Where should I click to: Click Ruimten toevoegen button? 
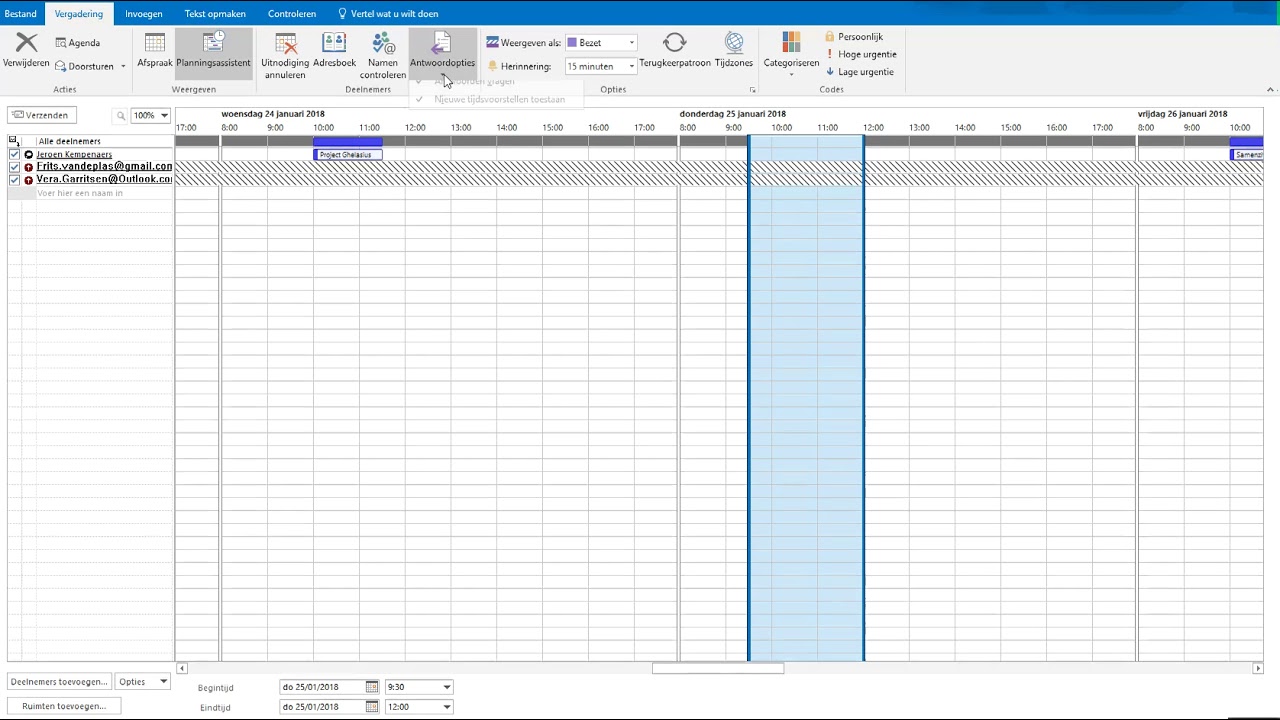(64, 706)
